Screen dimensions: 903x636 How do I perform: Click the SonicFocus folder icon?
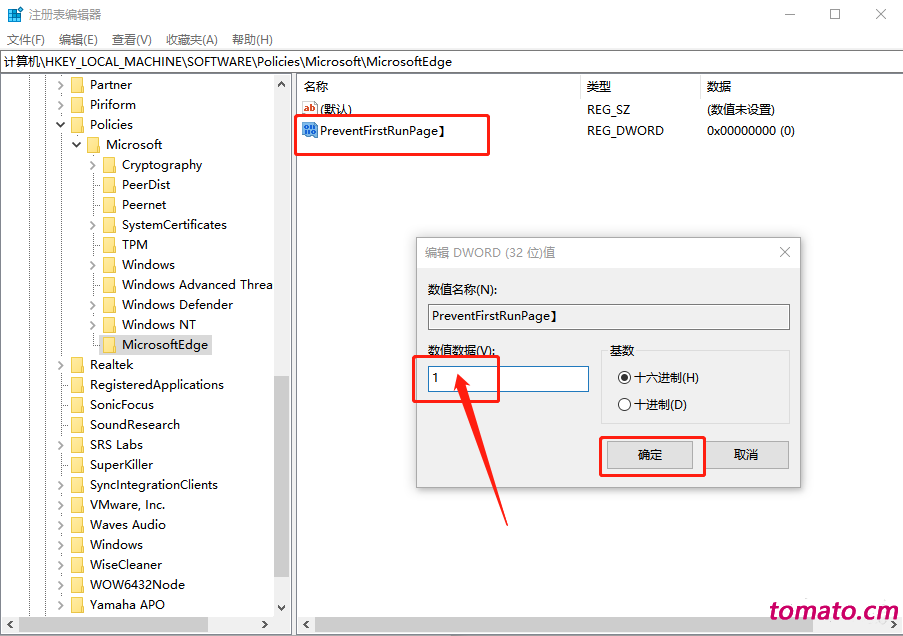pyautogui.click(x=77, y=405)
